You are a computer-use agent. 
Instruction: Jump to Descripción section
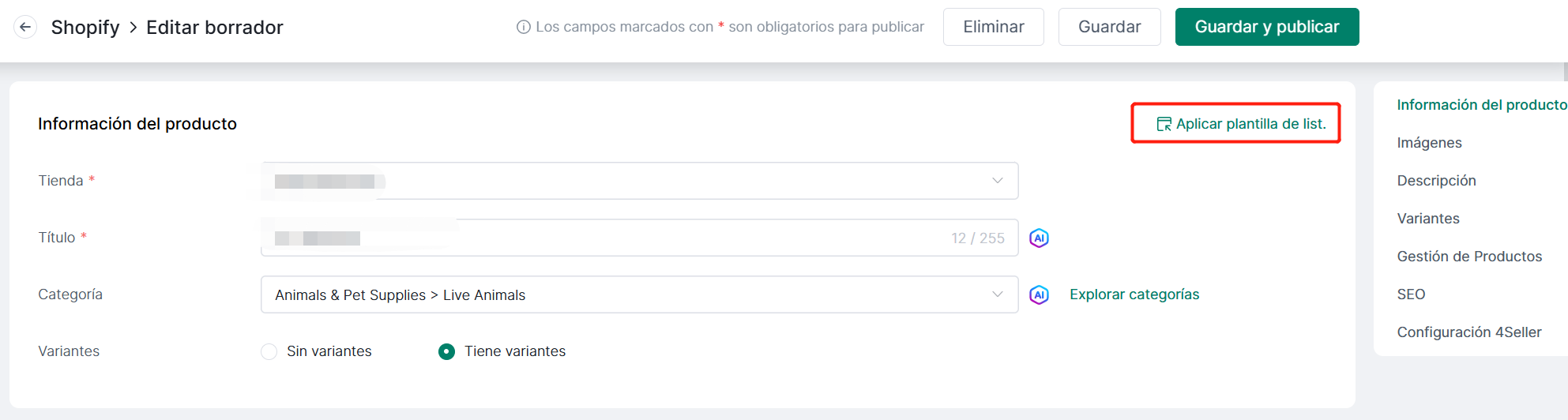1436,181
